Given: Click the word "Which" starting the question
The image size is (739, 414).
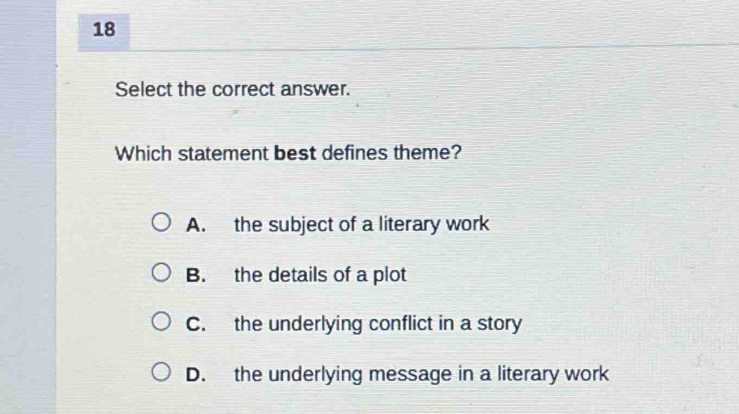Looking at the screenshot, I should pos(142,155).
